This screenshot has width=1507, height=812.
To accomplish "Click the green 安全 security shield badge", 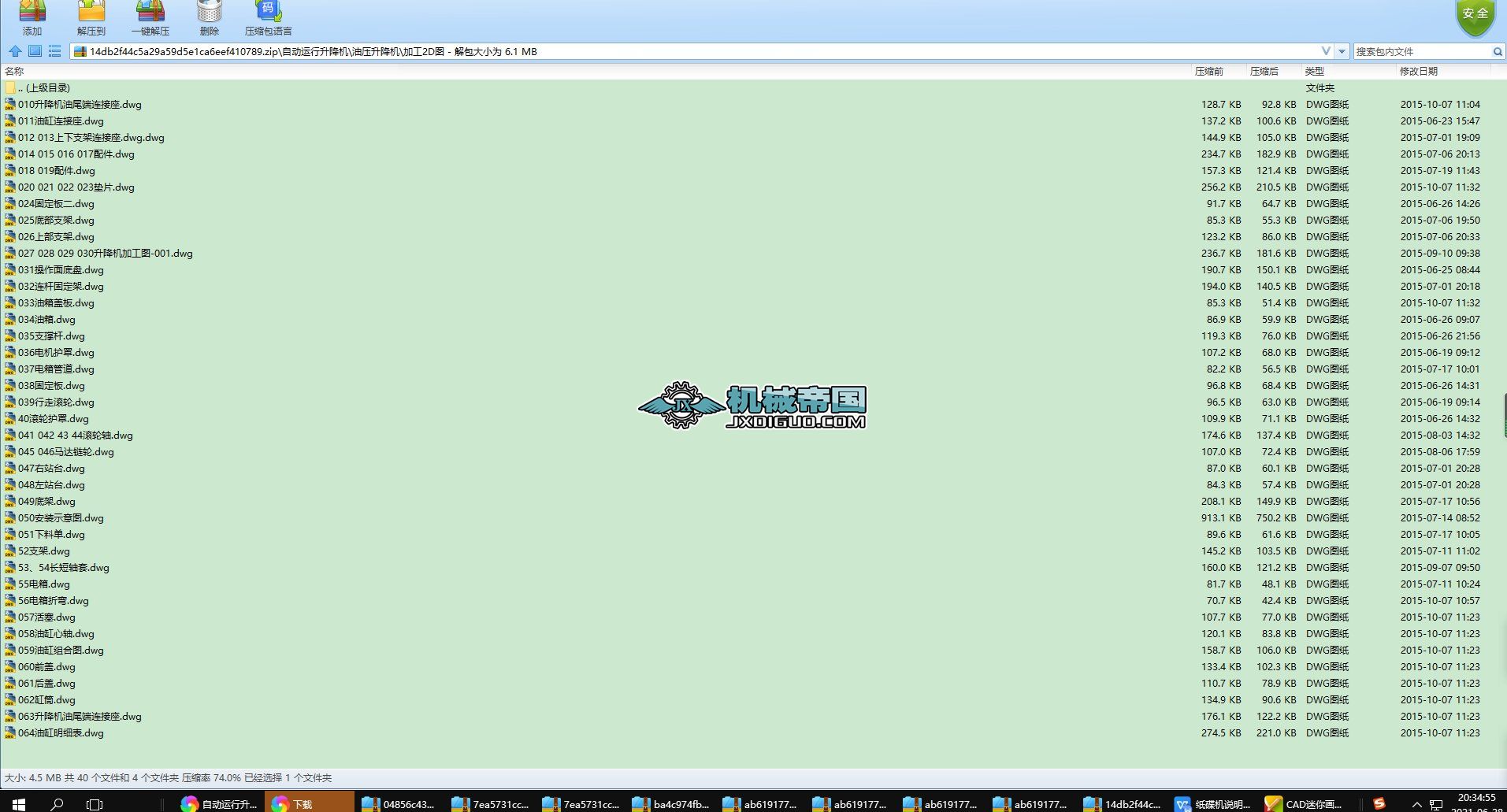I will (x=1475, y=17).
